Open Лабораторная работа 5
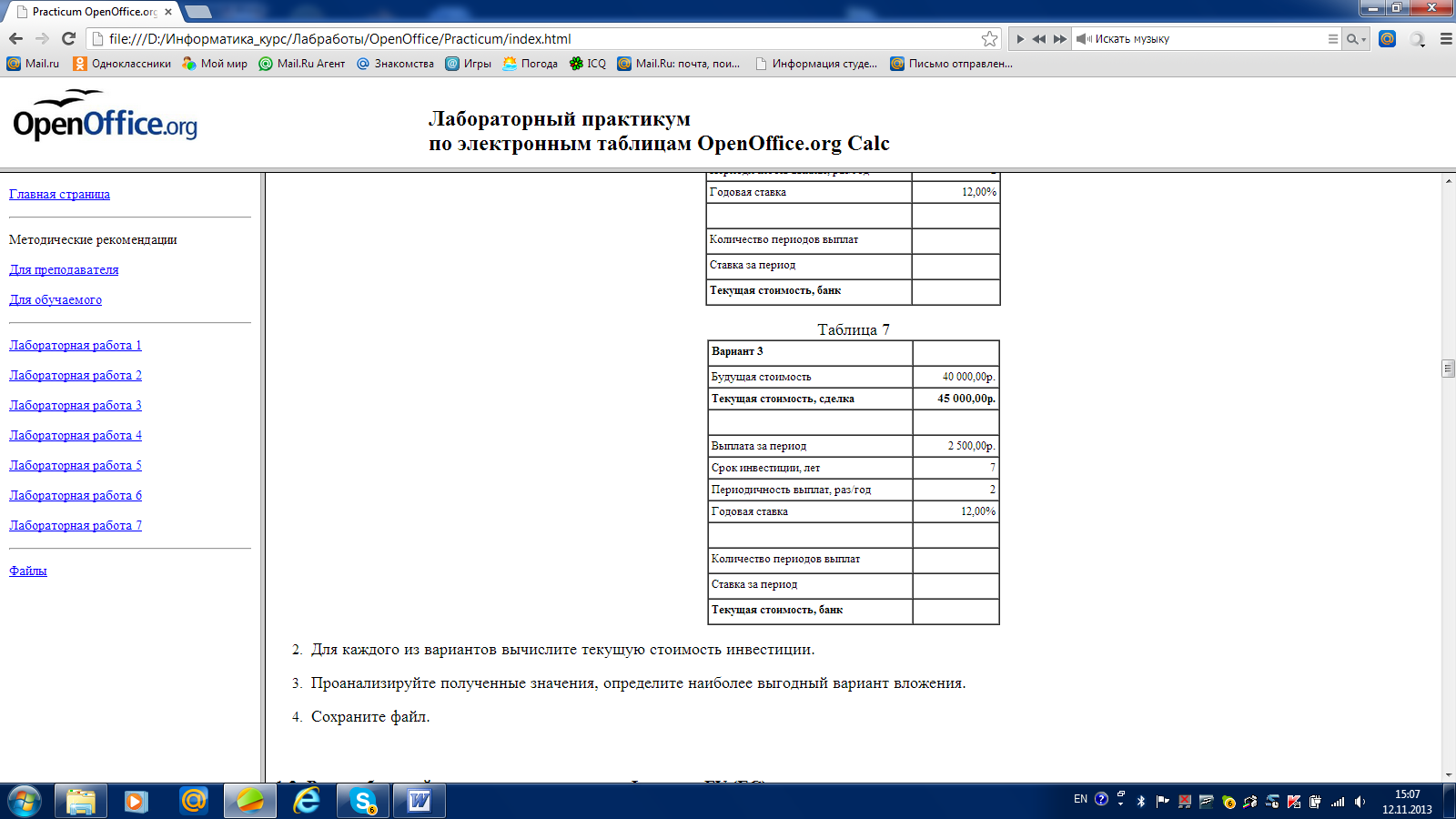The width and height of the screenshot is (1456, 819). click(x=76, y=465)
